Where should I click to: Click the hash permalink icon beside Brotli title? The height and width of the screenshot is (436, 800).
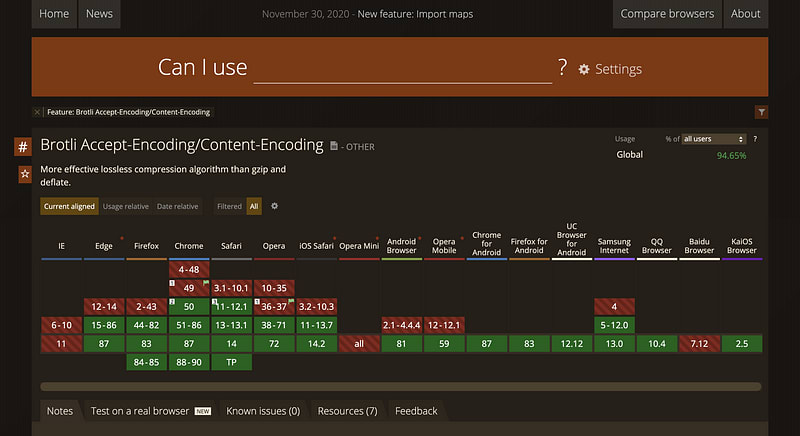click(x=22, y=147)
